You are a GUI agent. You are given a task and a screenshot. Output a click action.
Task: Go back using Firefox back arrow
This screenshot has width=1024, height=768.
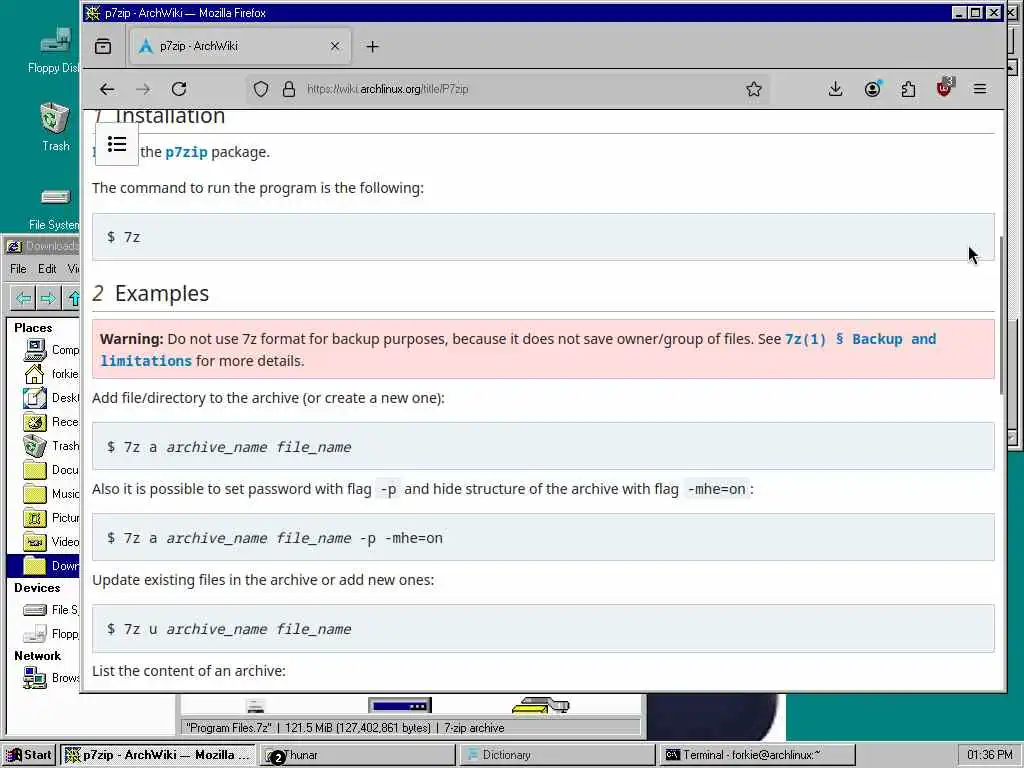107,89
